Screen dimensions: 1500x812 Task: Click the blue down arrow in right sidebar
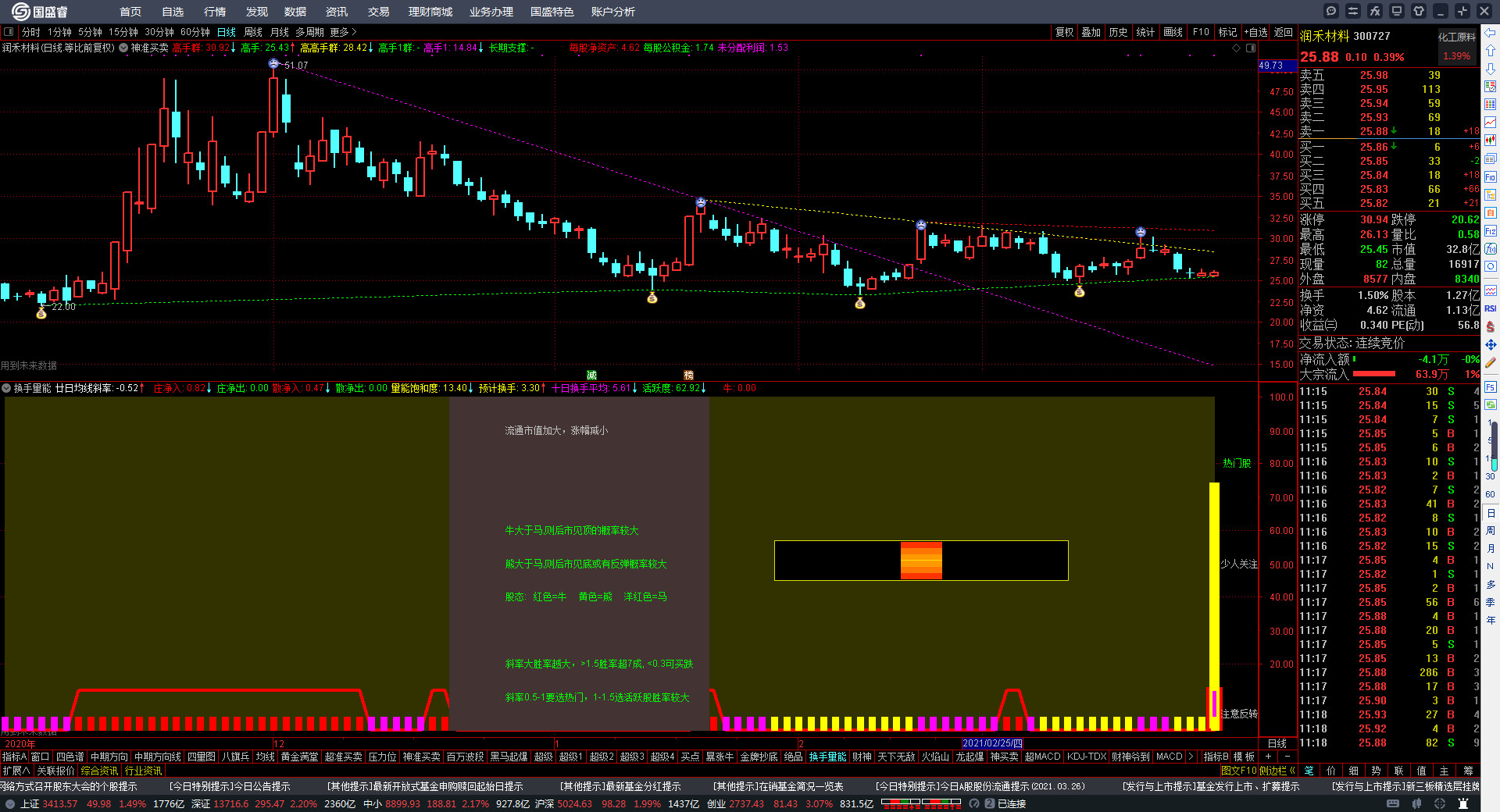coord(1491,69)
